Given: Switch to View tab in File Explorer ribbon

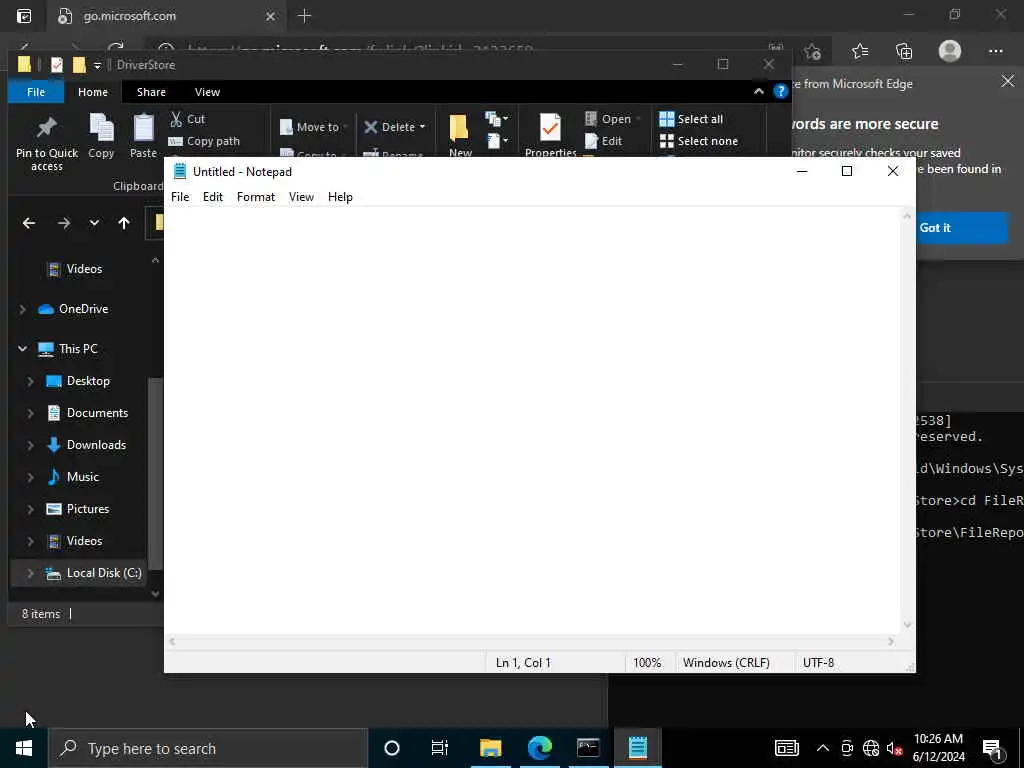Looking at the screenshot, I should click(x=207, y=92).
